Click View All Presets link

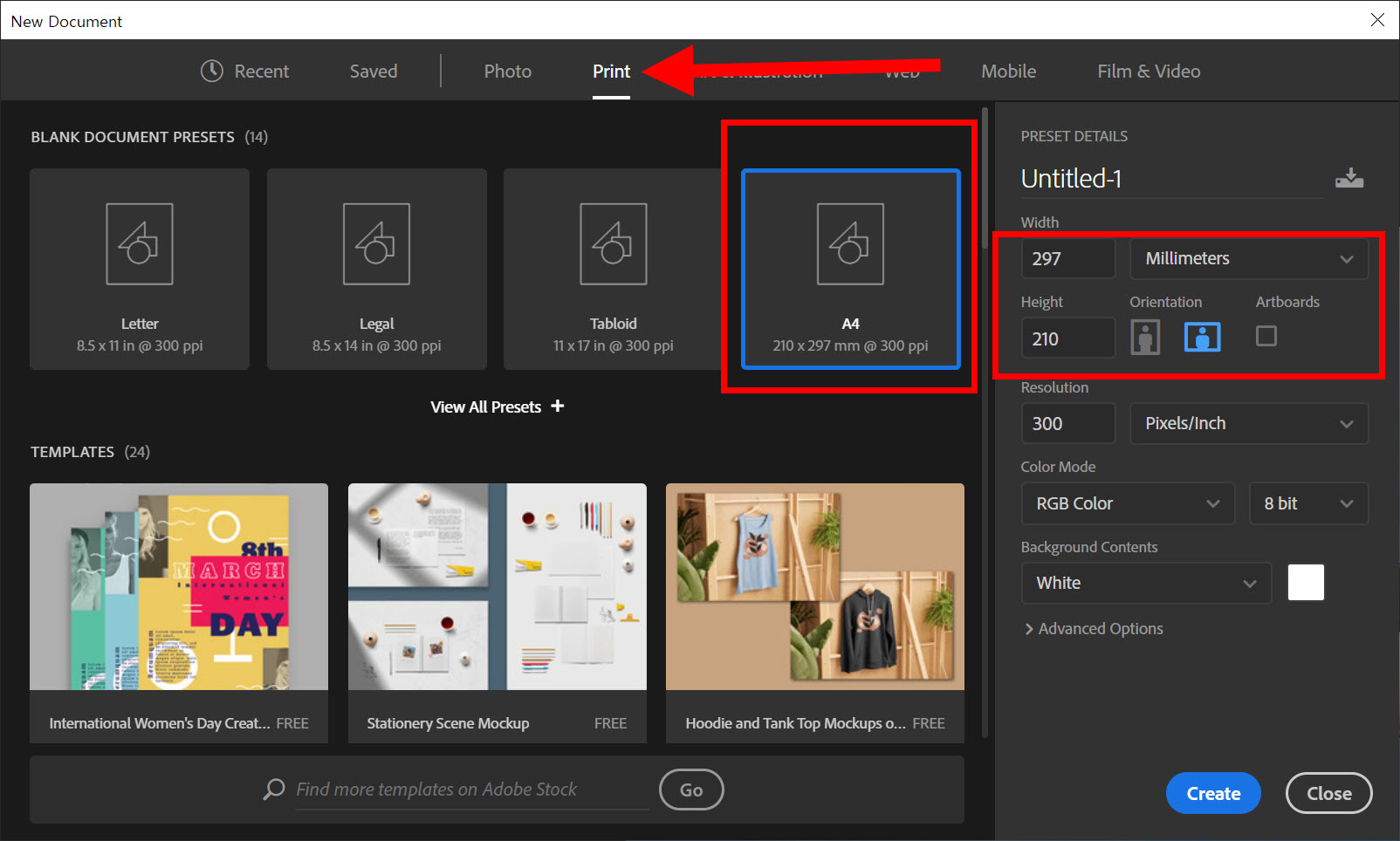(497, 407)
